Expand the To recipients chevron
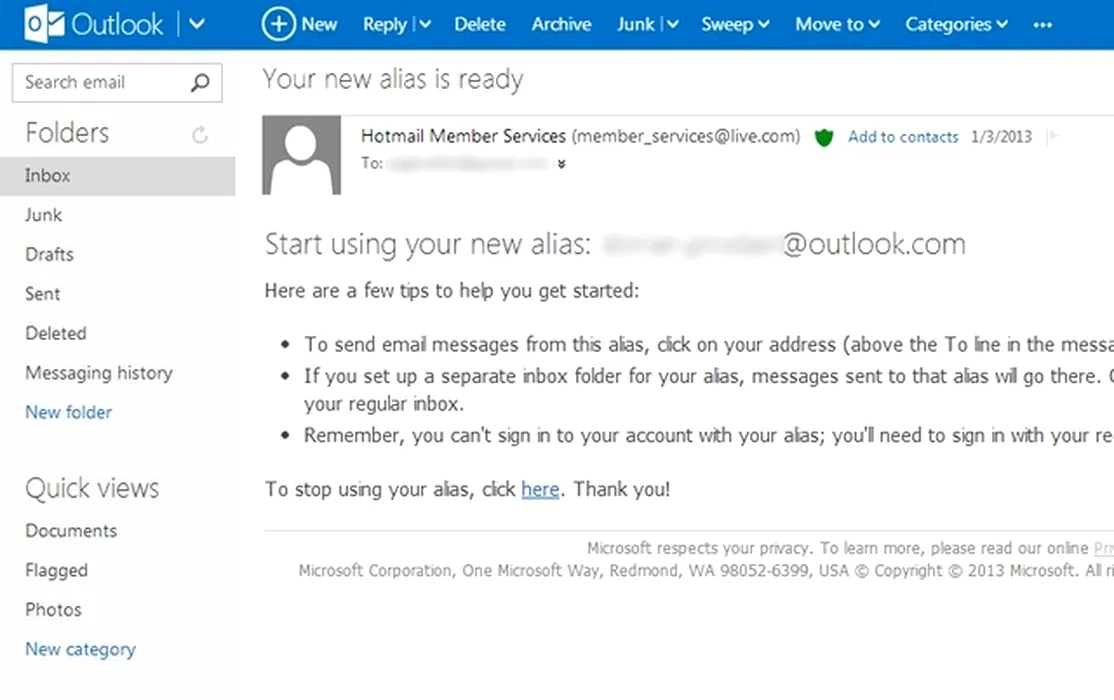Viewport: 1114px width, 700px height. 561,164
